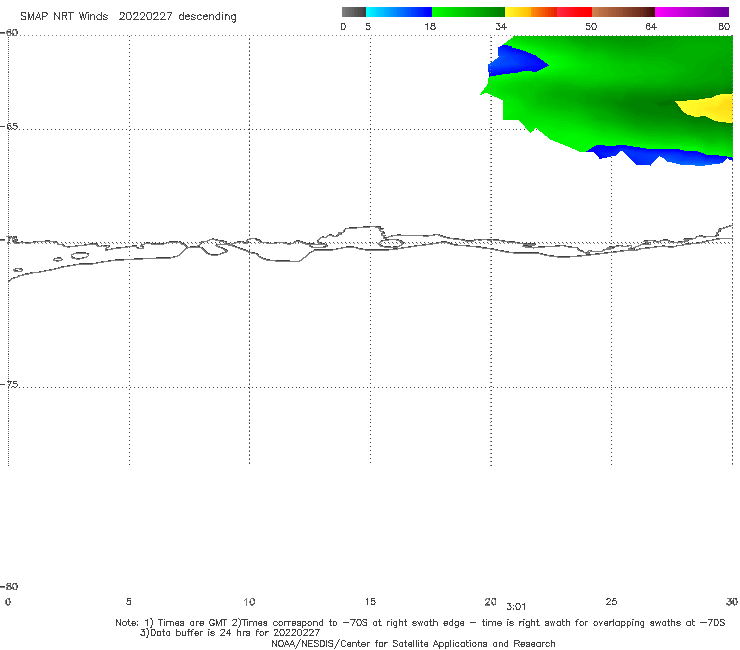Click the brown 50-64 color bar segment
This screenshot has height=650, width=740.
click(623, 12)
